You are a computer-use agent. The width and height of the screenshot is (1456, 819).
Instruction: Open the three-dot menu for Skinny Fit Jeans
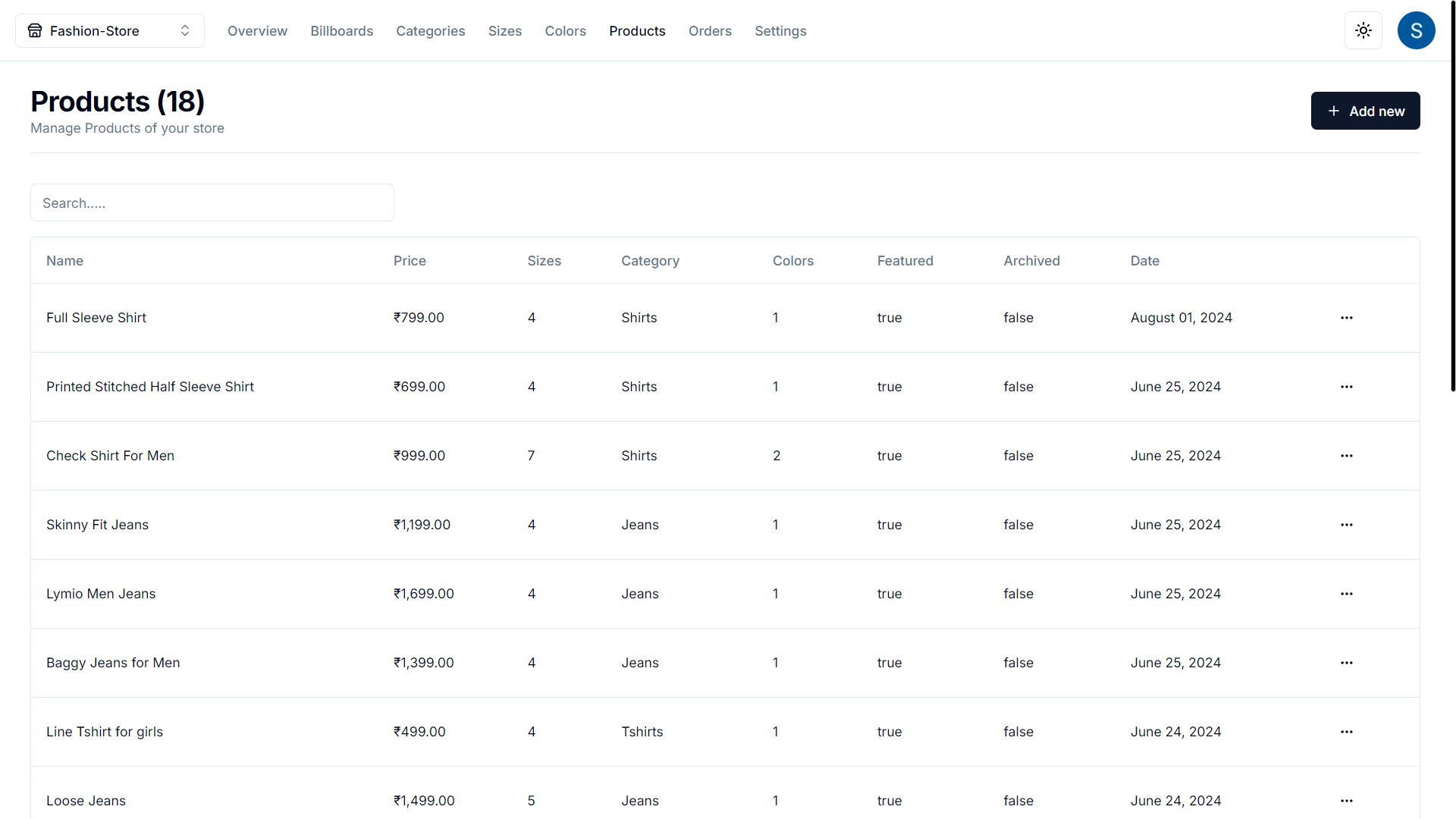coord(1346,524)
